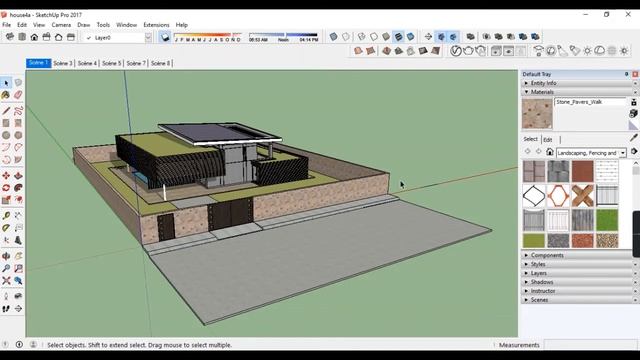Click the Sample Paint eyedropper icon
This screenshot has height=360, width=640.
[x=633, y=138]
